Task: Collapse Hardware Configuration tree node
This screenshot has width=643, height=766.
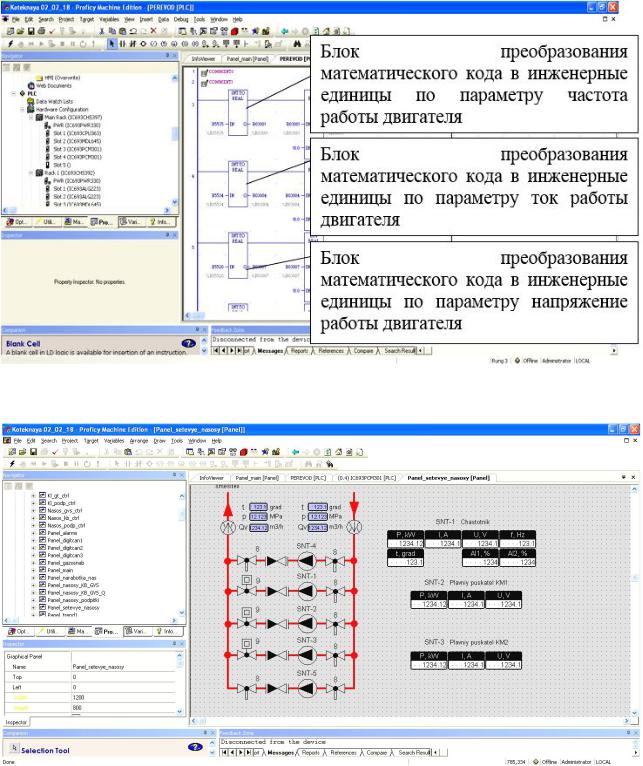Action: click(22, 109)
